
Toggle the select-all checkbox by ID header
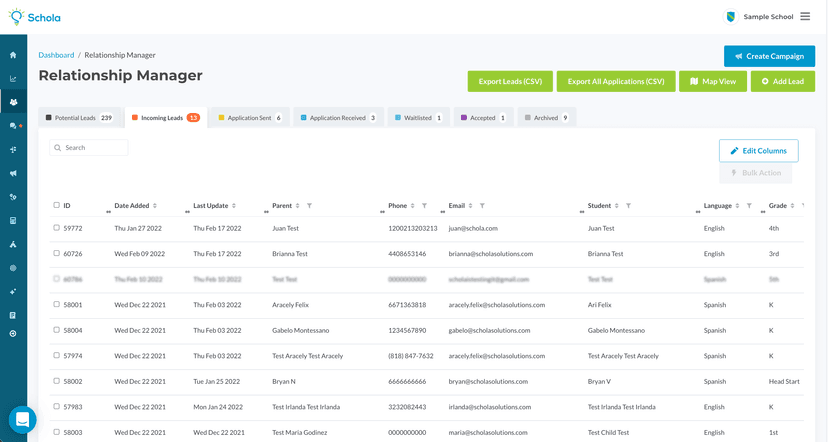57,205
